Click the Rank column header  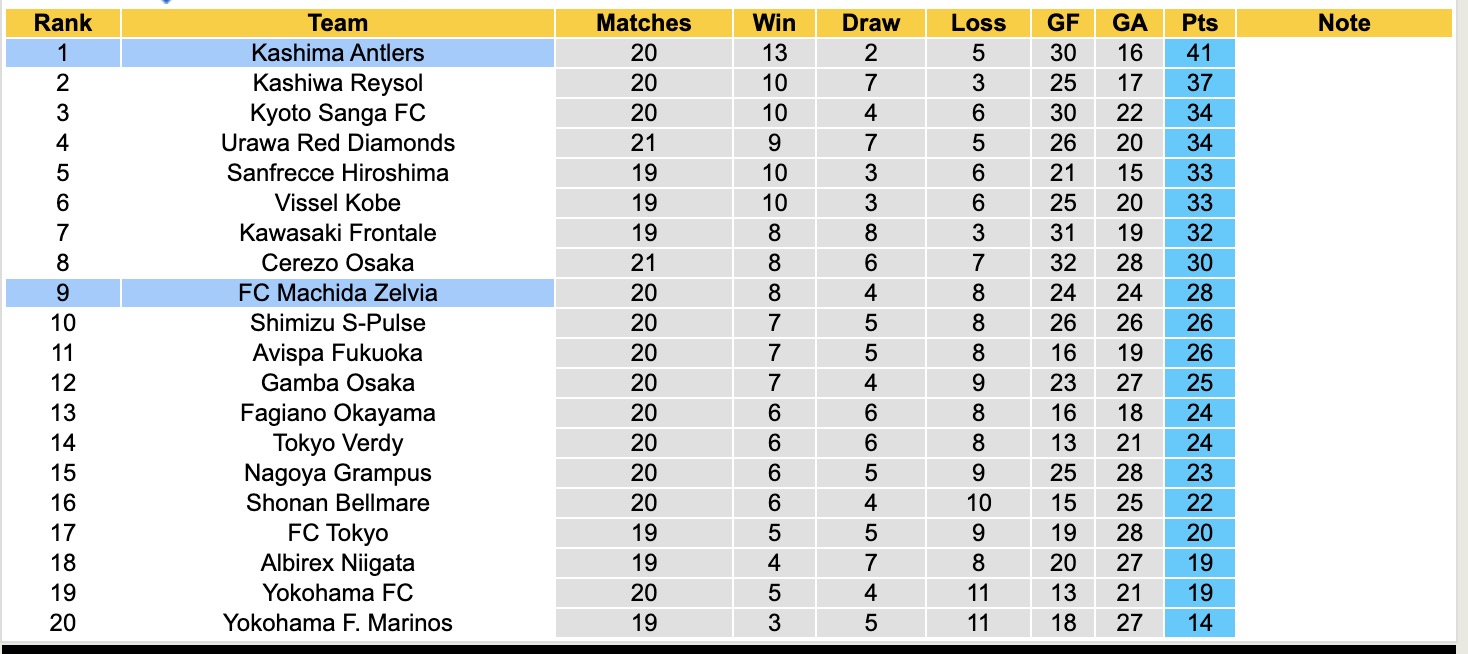pos(62,23)
